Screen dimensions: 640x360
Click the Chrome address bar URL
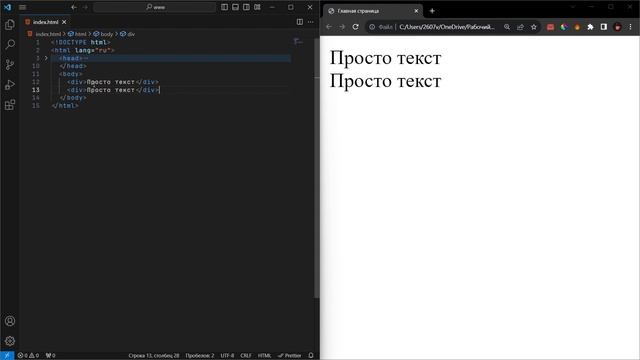pyautogui.click(x=447, y=27)
